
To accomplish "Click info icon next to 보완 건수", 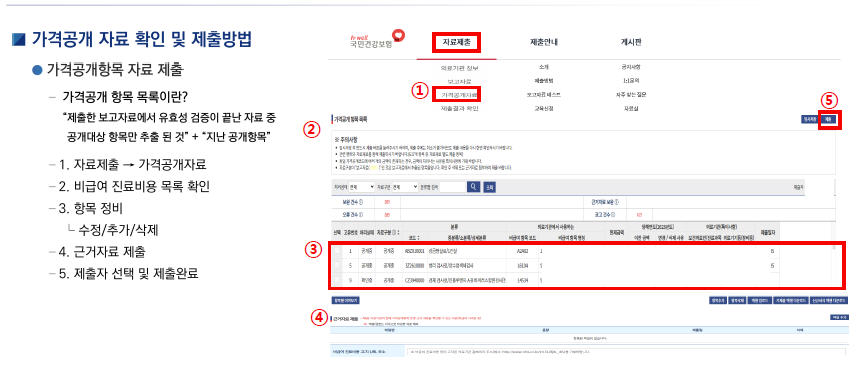I will (362, 202).
